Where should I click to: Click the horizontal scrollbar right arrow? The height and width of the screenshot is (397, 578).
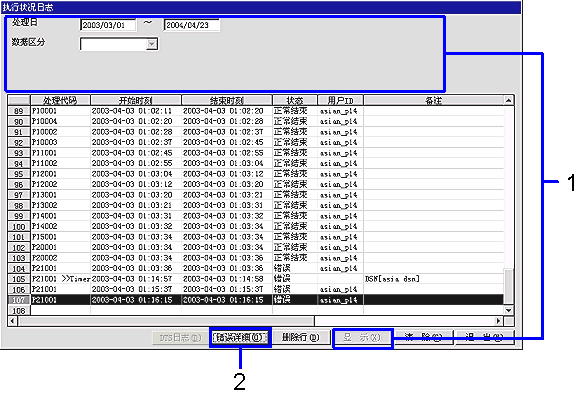[x=498, y=321]
